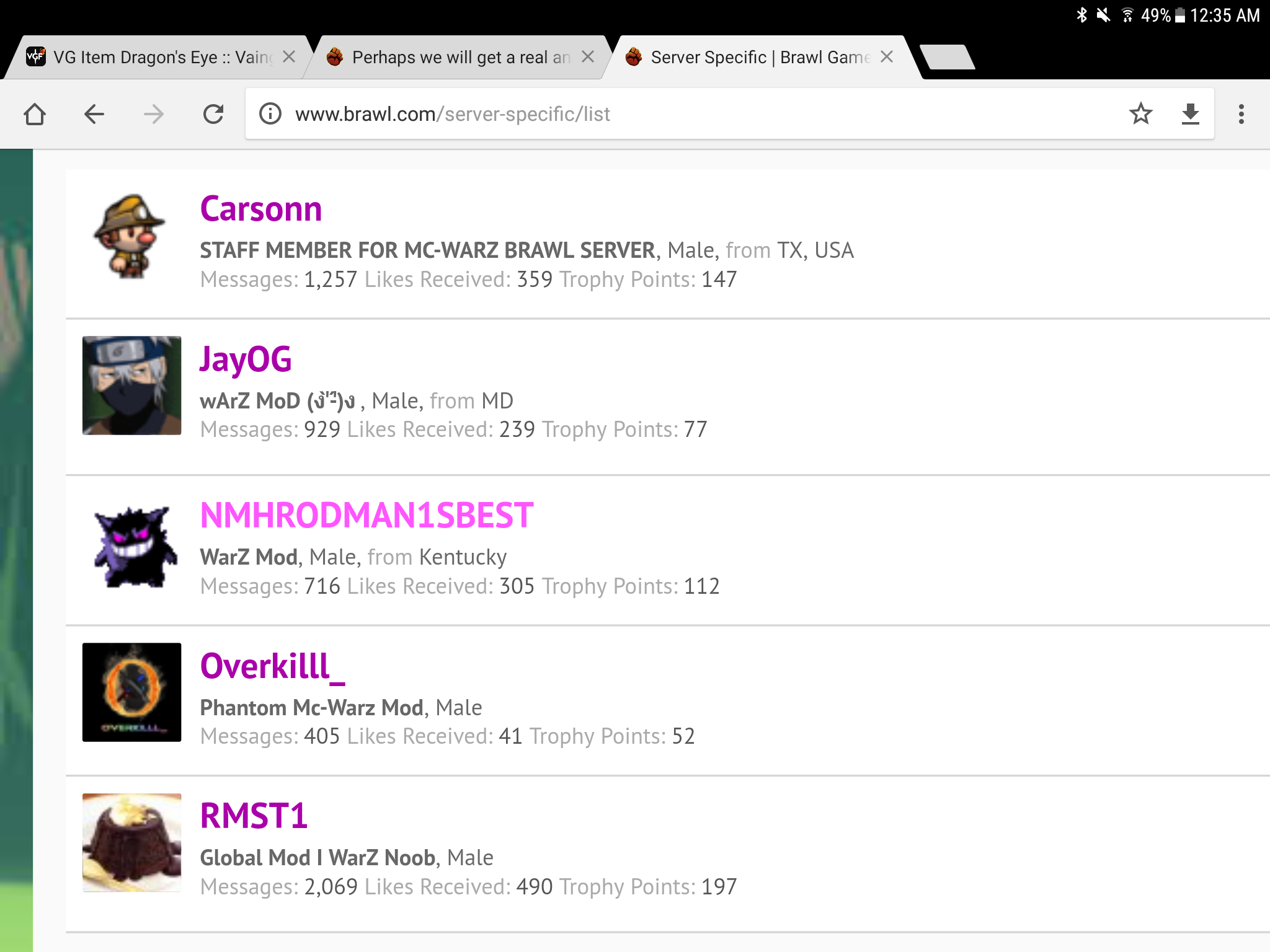Click Overkilll_'s flaming avatar thumbnail

point(132,692)
